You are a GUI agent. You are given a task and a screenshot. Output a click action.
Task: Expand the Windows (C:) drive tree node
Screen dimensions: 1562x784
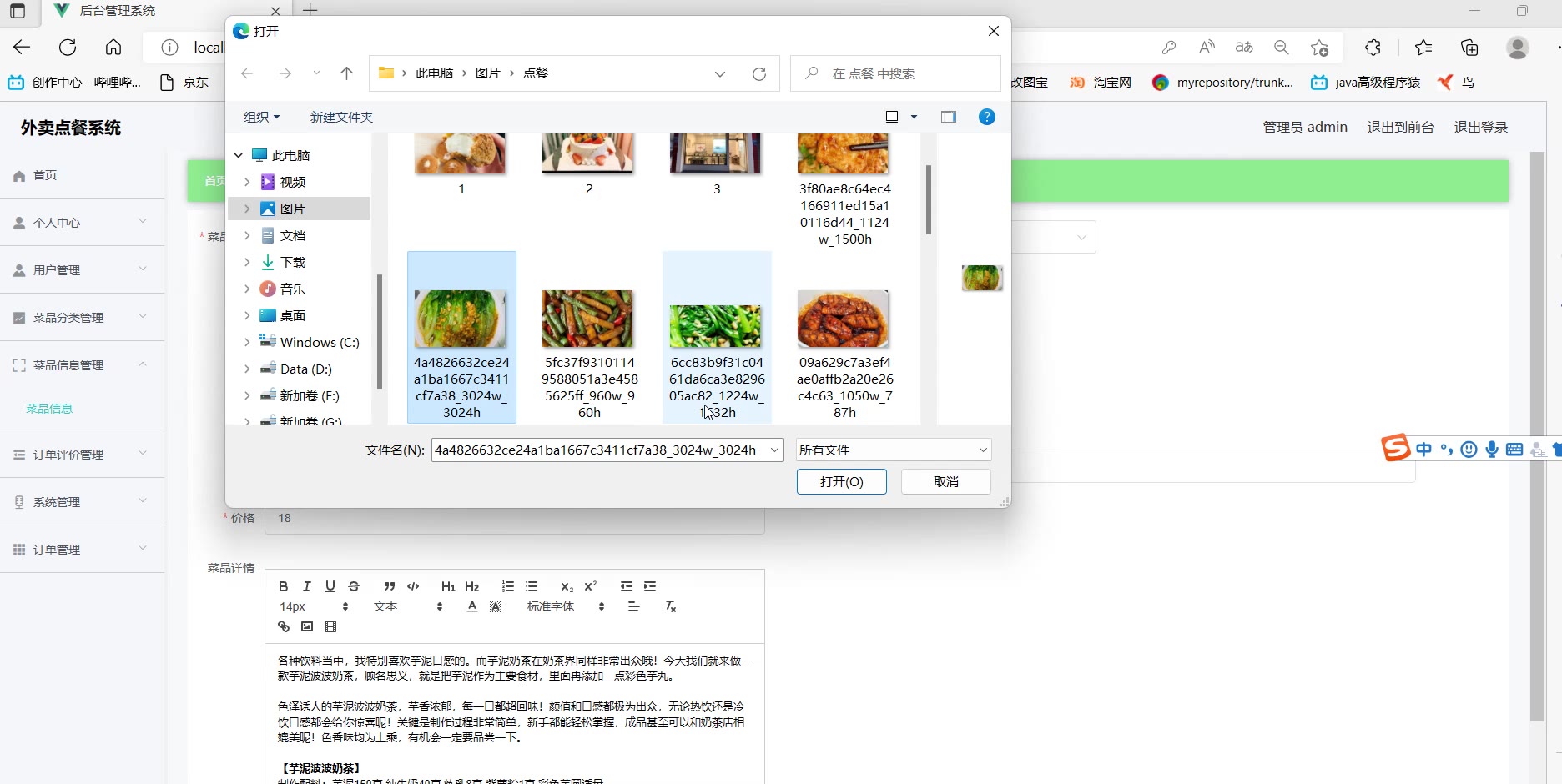tap(247, 342)
